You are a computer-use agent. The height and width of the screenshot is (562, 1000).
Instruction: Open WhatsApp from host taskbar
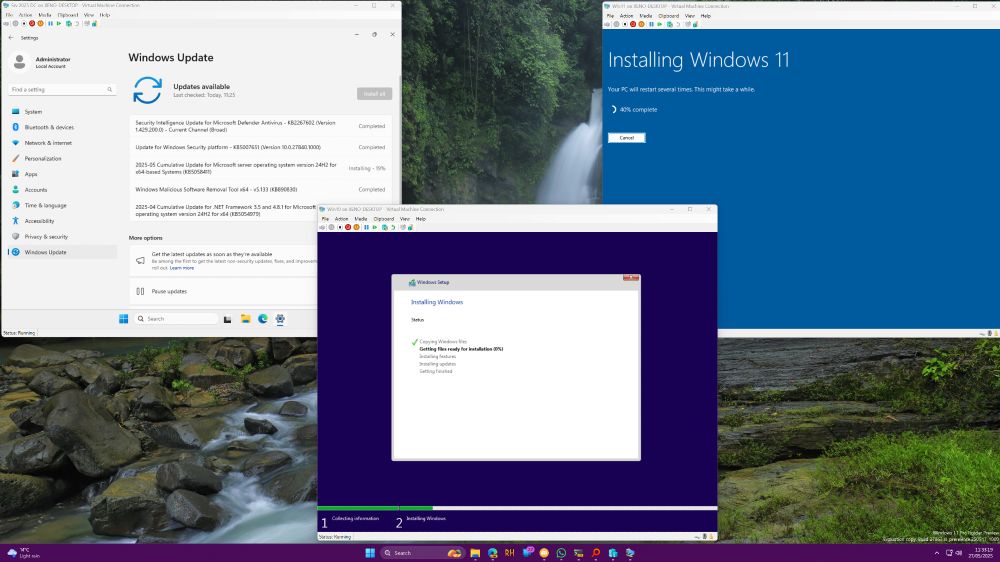pyautogui.click(x=561, y=553)
